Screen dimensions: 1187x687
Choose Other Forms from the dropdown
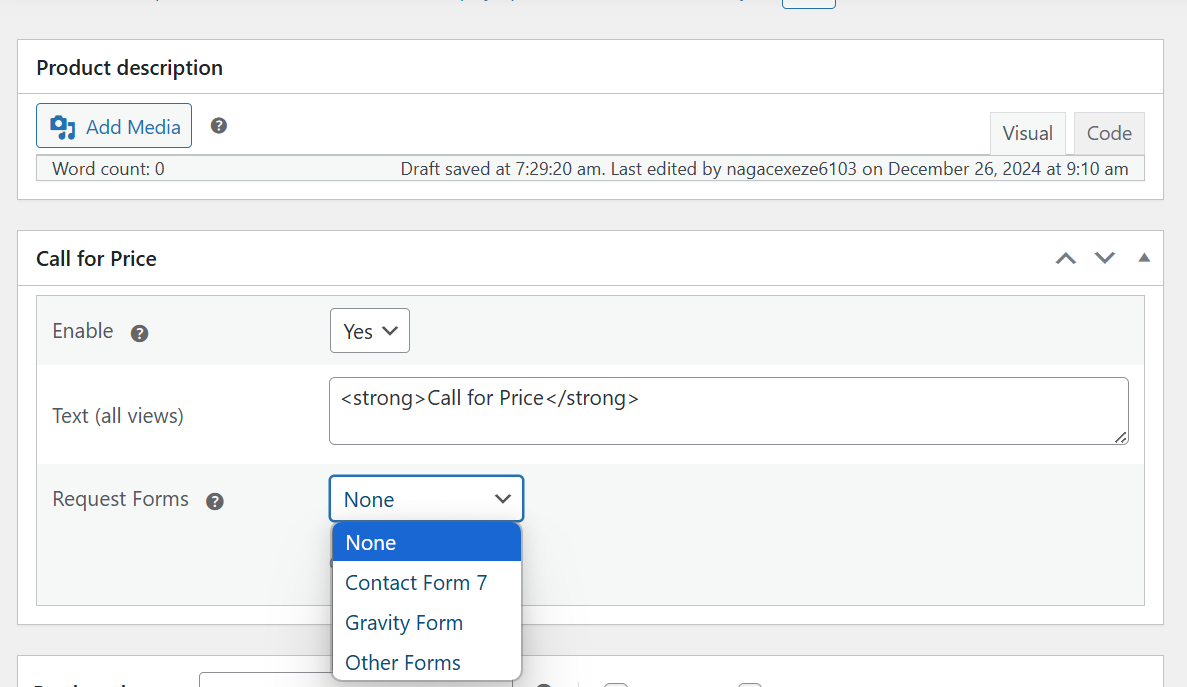coord(402,662)
